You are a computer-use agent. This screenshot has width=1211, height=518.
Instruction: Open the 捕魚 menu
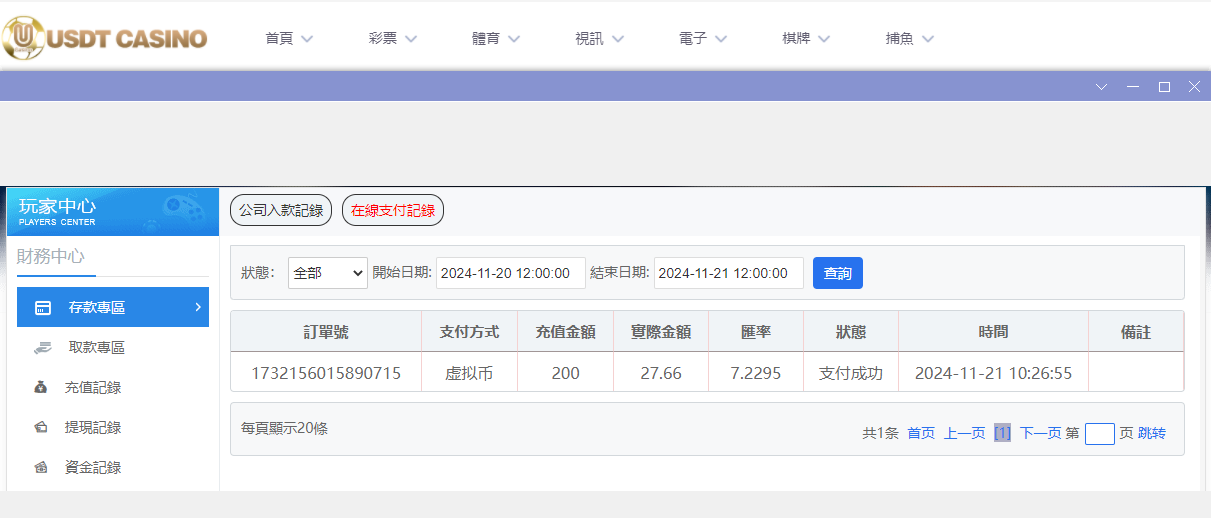tap(909, 39)
